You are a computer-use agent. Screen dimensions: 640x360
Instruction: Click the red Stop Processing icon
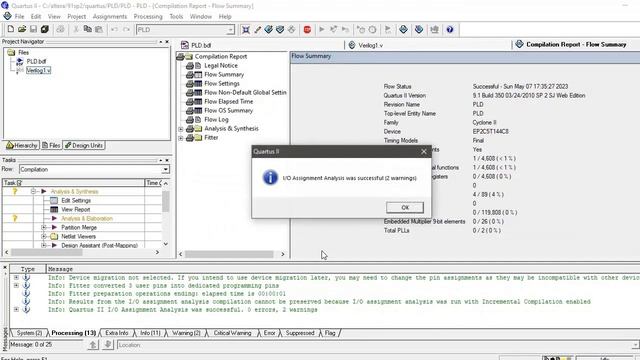click(307, 29)
